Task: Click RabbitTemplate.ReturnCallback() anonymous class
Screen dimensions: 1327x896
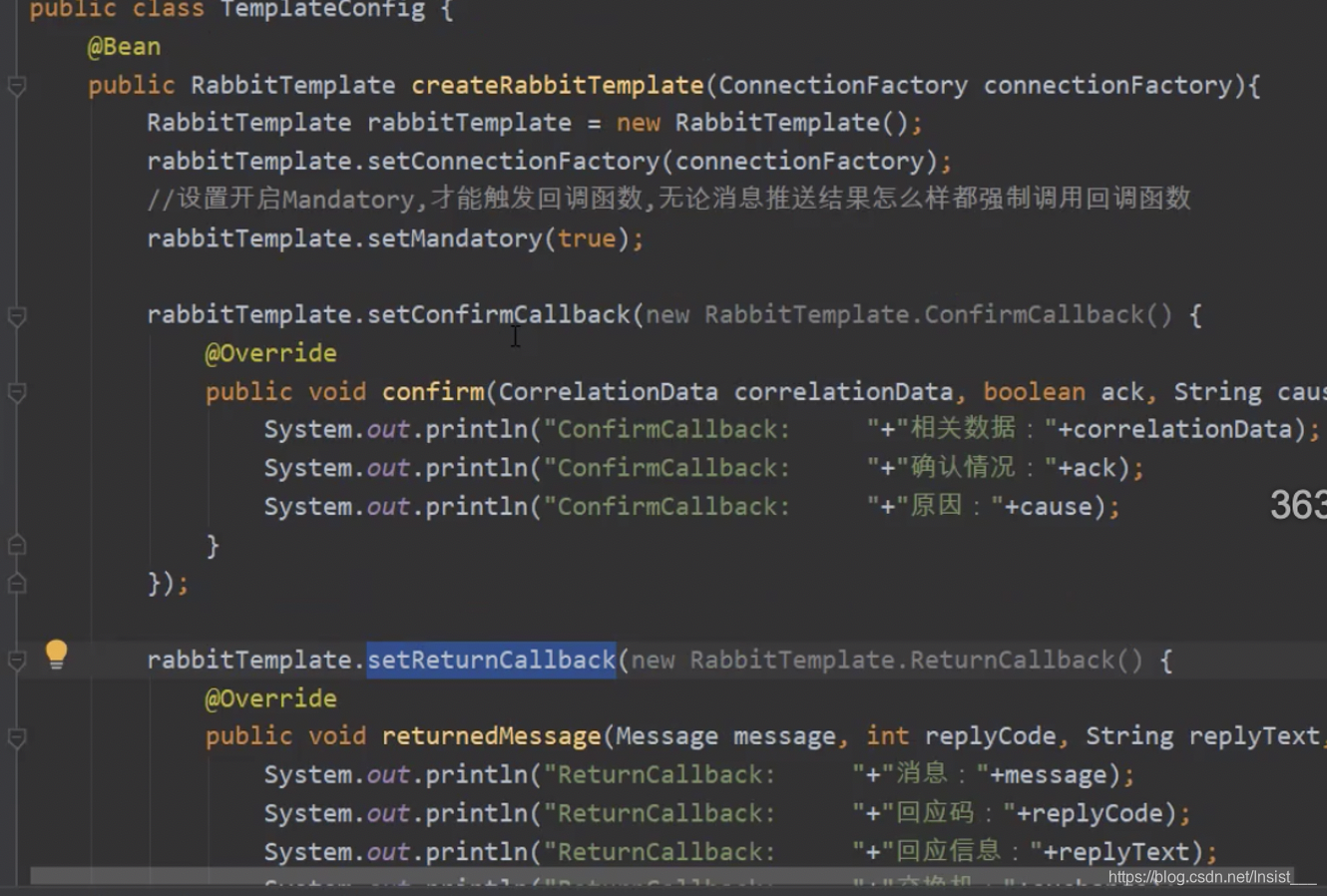Action: (916, 660)
